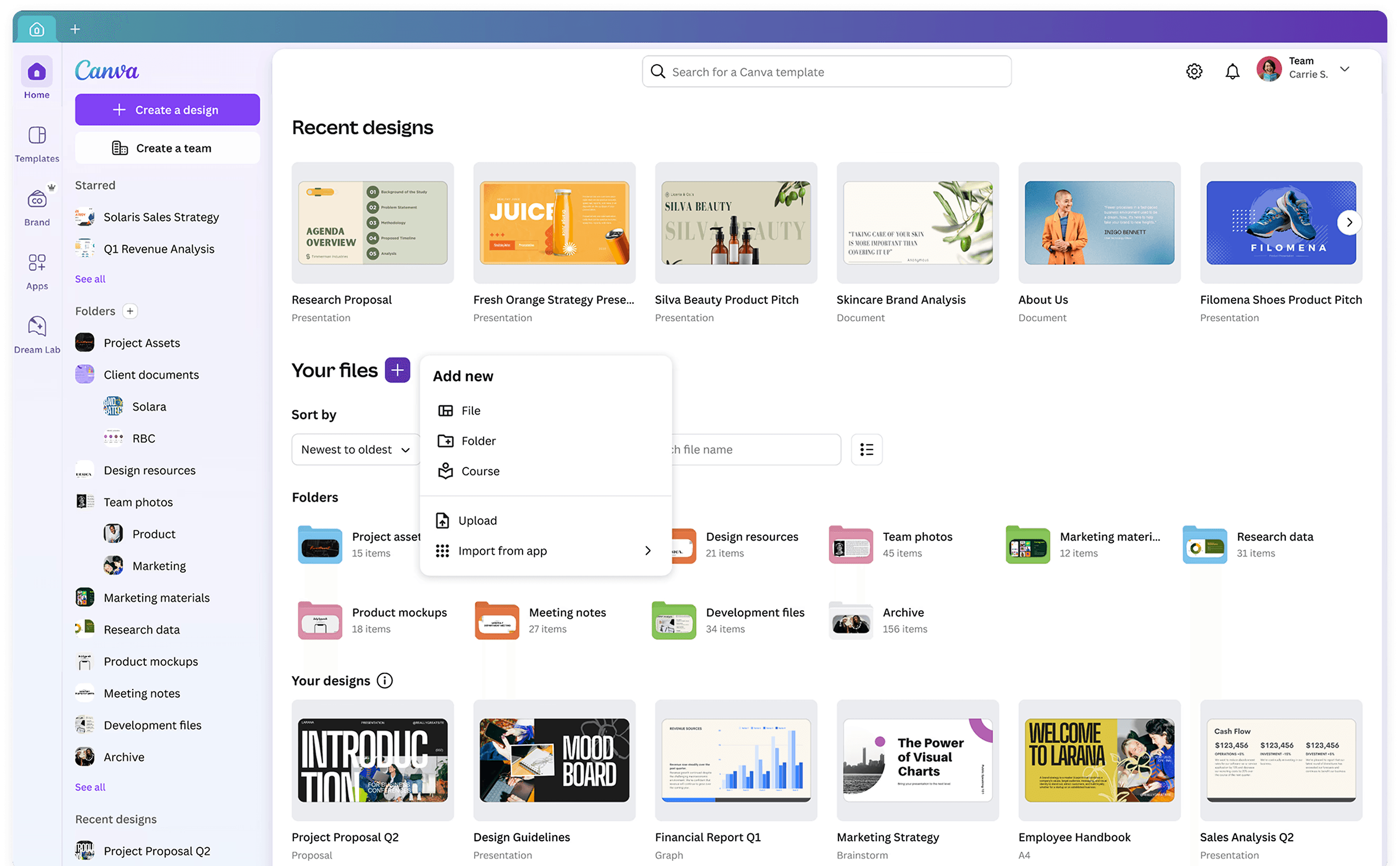Click the Canva template search field
This screenshot has width=1400, height=866.
point(826,72)
